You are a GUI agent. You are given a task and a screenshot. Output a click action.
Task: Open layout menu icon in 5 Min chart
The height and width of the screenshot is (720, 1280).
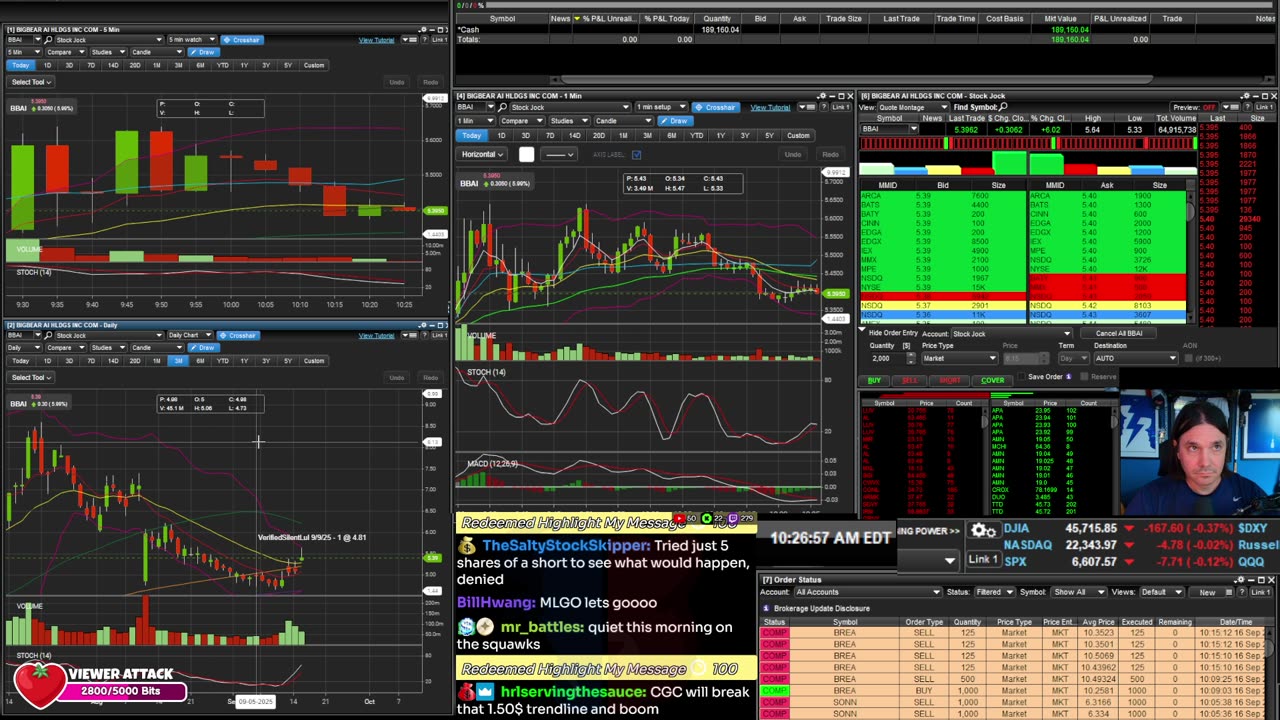pyautogui.click(x=410, y=40)
